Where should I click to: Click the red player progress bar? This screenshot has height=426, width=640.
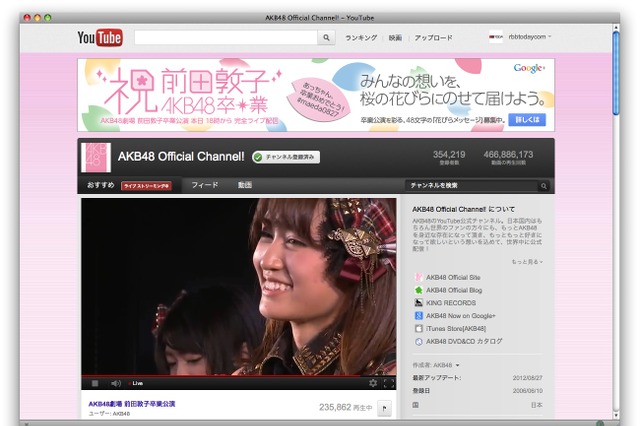pos(238,375)
